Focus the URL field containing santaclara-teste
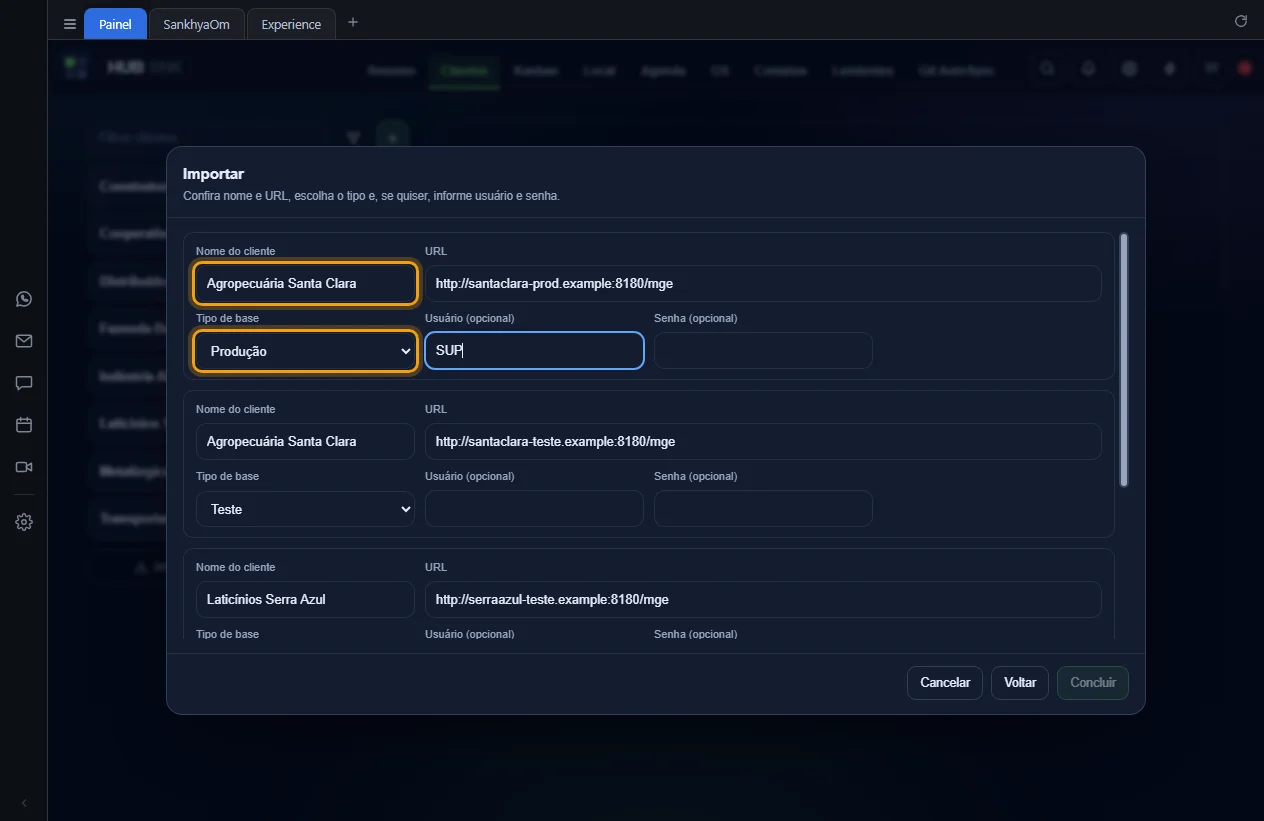Screen dimensions: 1264x821 tap(763, 441)
